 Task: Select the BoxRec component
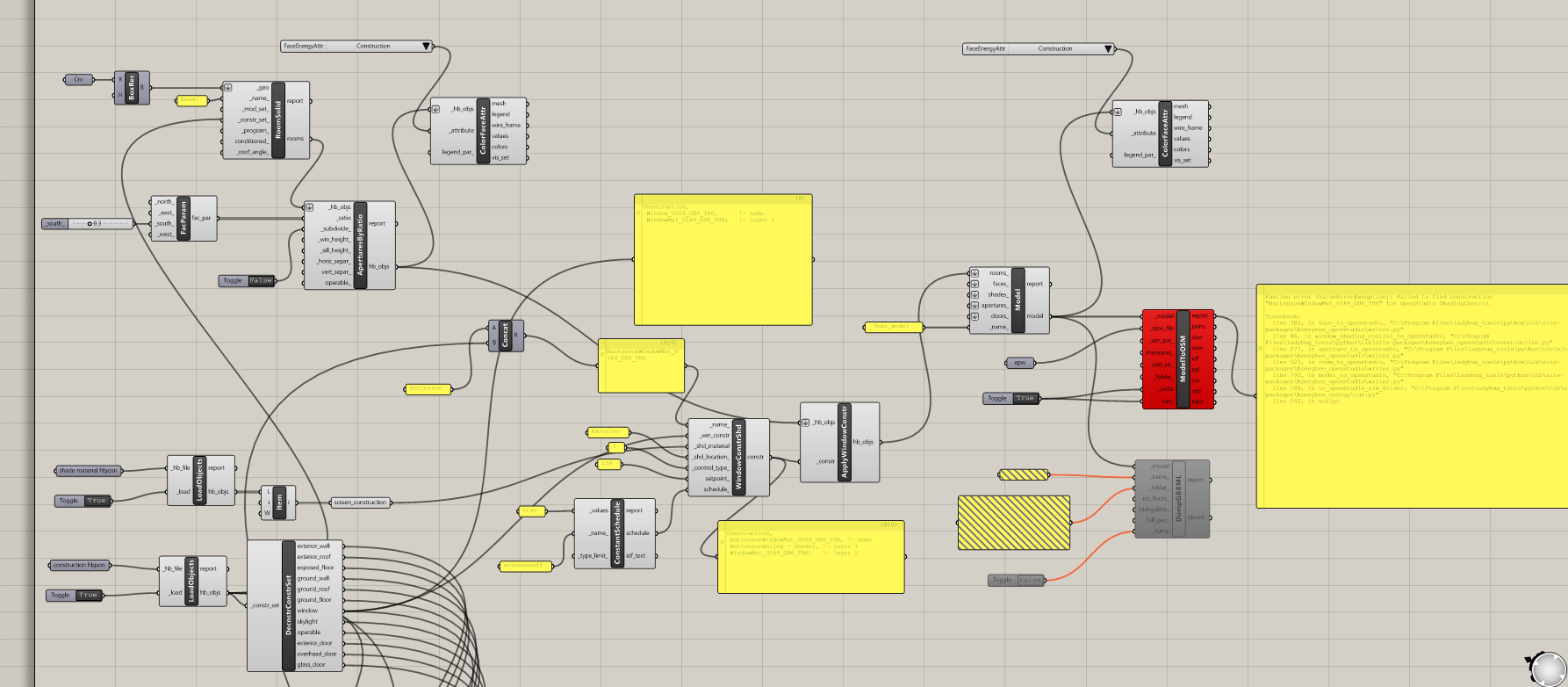pos(133,88)
